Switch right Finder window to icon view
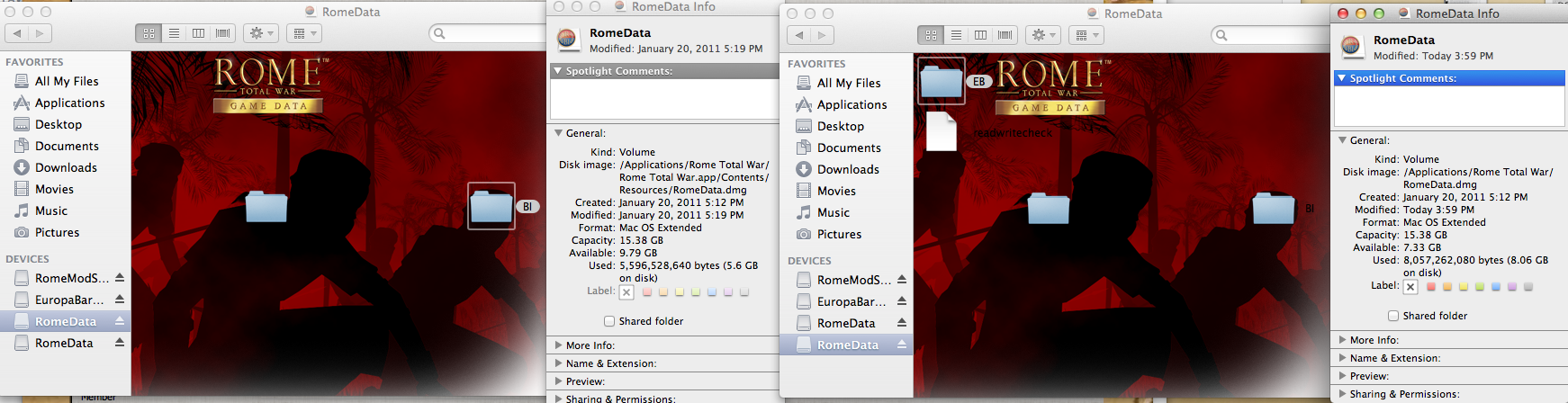This screenshot has width=1568, height=403. tap(931, 35)
